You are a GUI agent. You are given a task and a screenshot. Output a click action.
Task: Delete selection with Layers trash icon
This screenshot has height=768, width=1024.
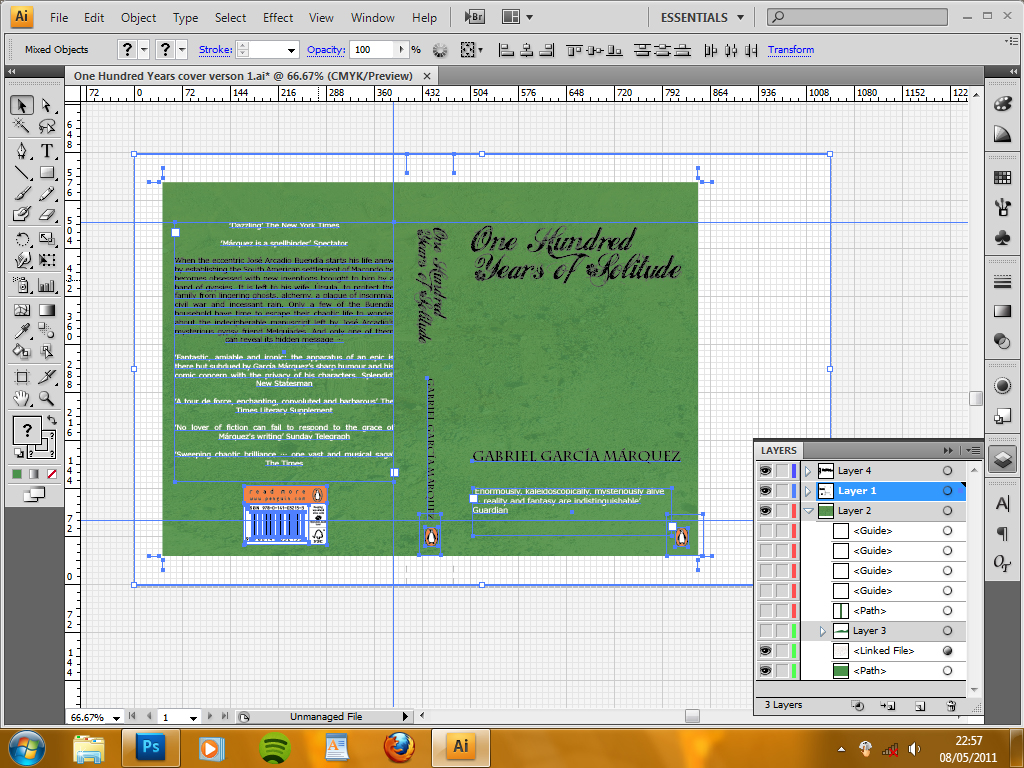[x=951, y=705]
